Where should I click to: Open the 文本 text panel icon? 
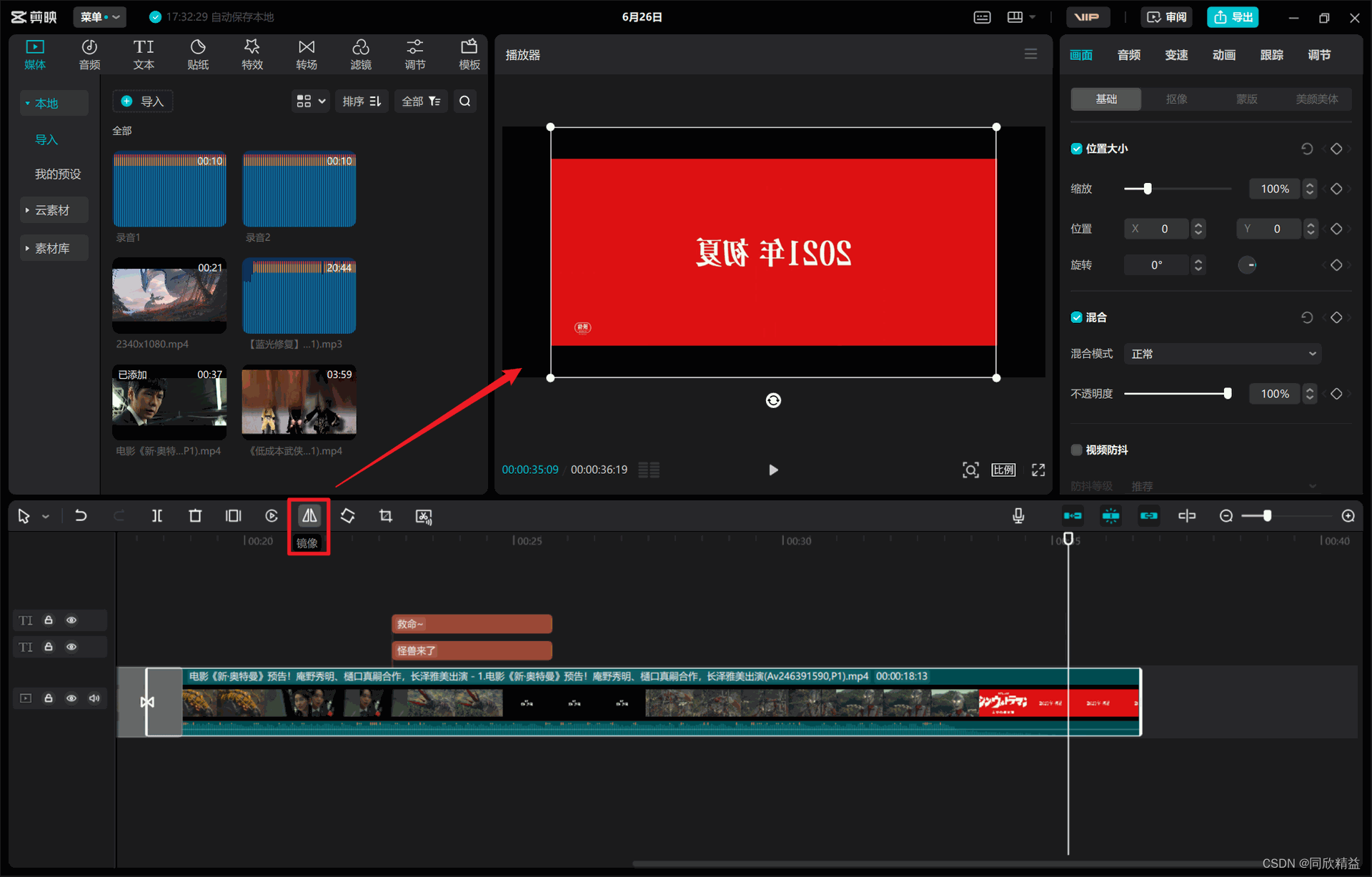[x=144, y=54]
